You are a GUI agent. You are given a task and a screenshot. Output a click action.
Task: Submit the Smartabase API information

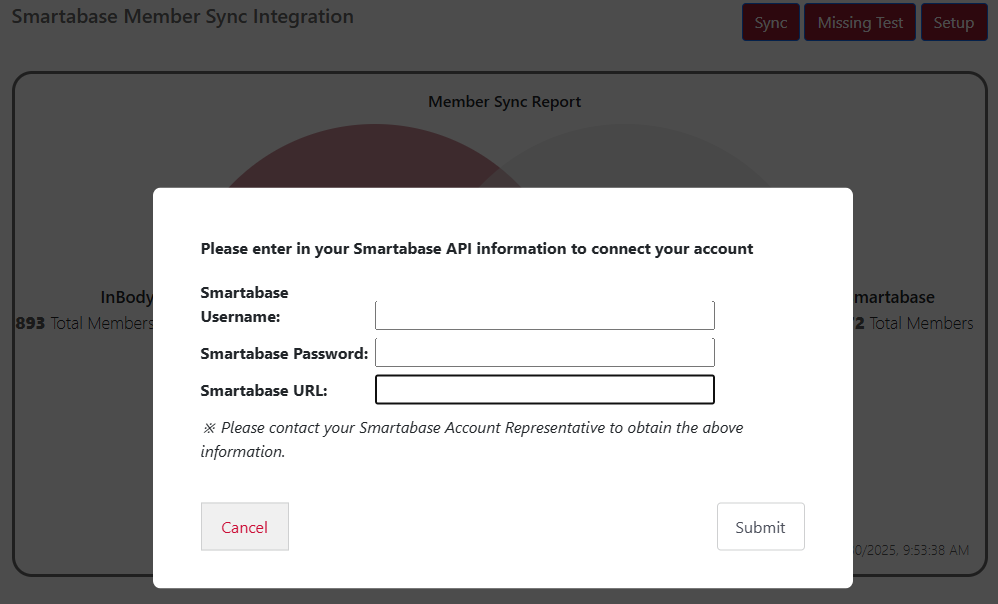[x=761, y=526]
